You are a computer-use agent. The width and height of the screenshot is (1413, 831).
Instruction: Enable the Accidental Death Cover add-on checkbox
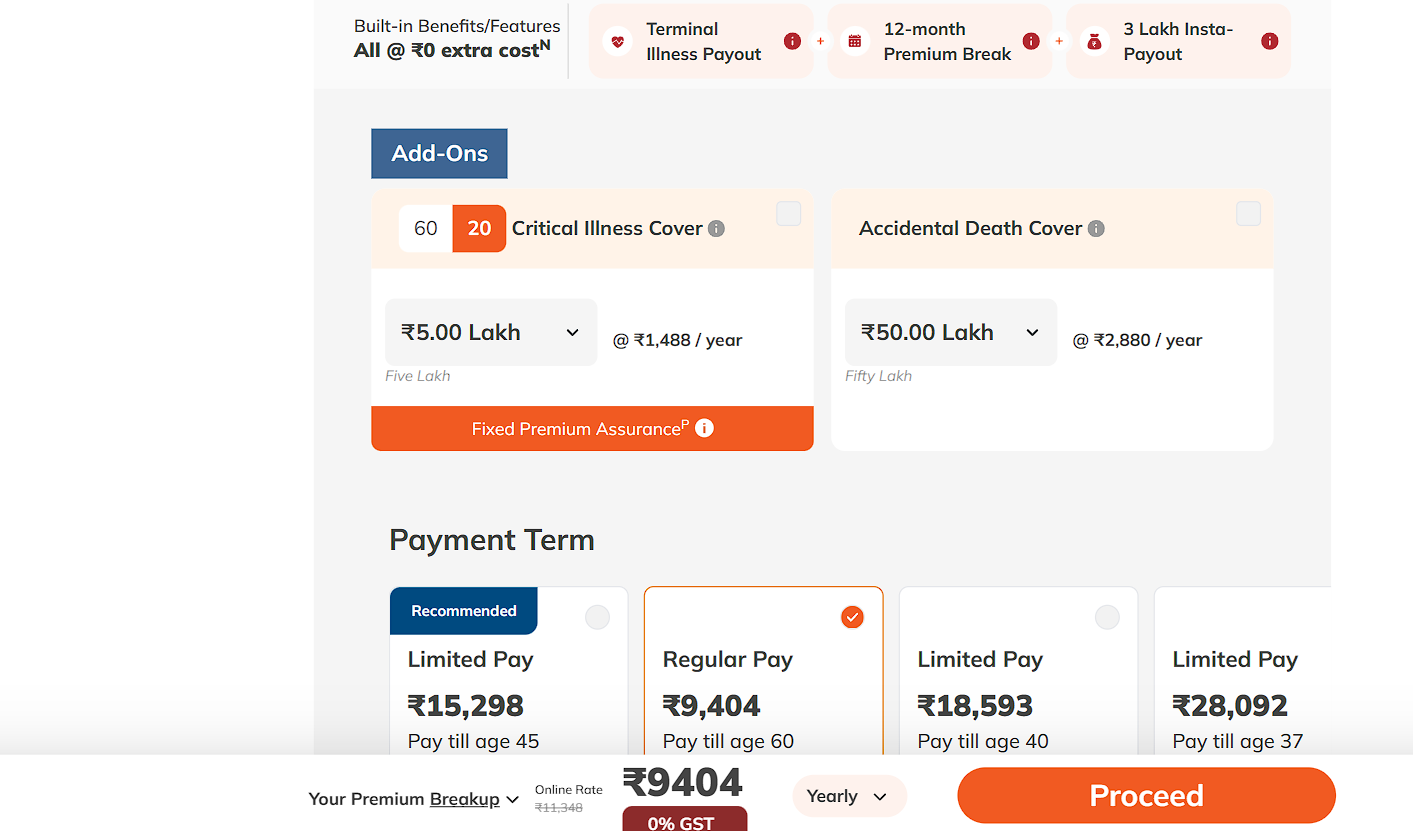pyautogui.click(x=1248, y=213)
